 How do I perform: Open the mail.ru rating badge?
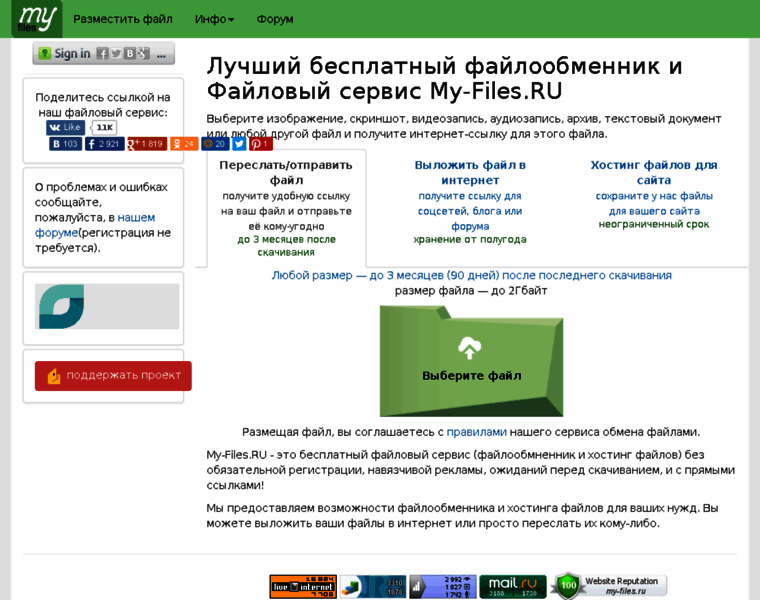513,586
